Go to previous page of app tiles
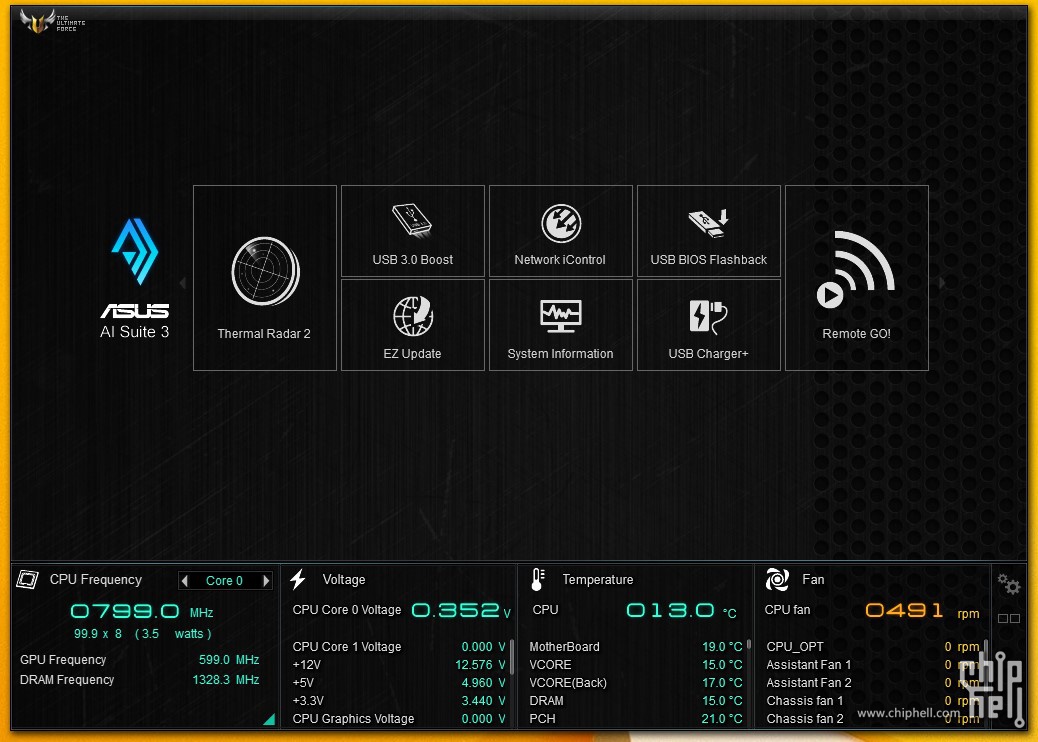The width and height of the screenshot is (1038, 742). coord(183,283)
